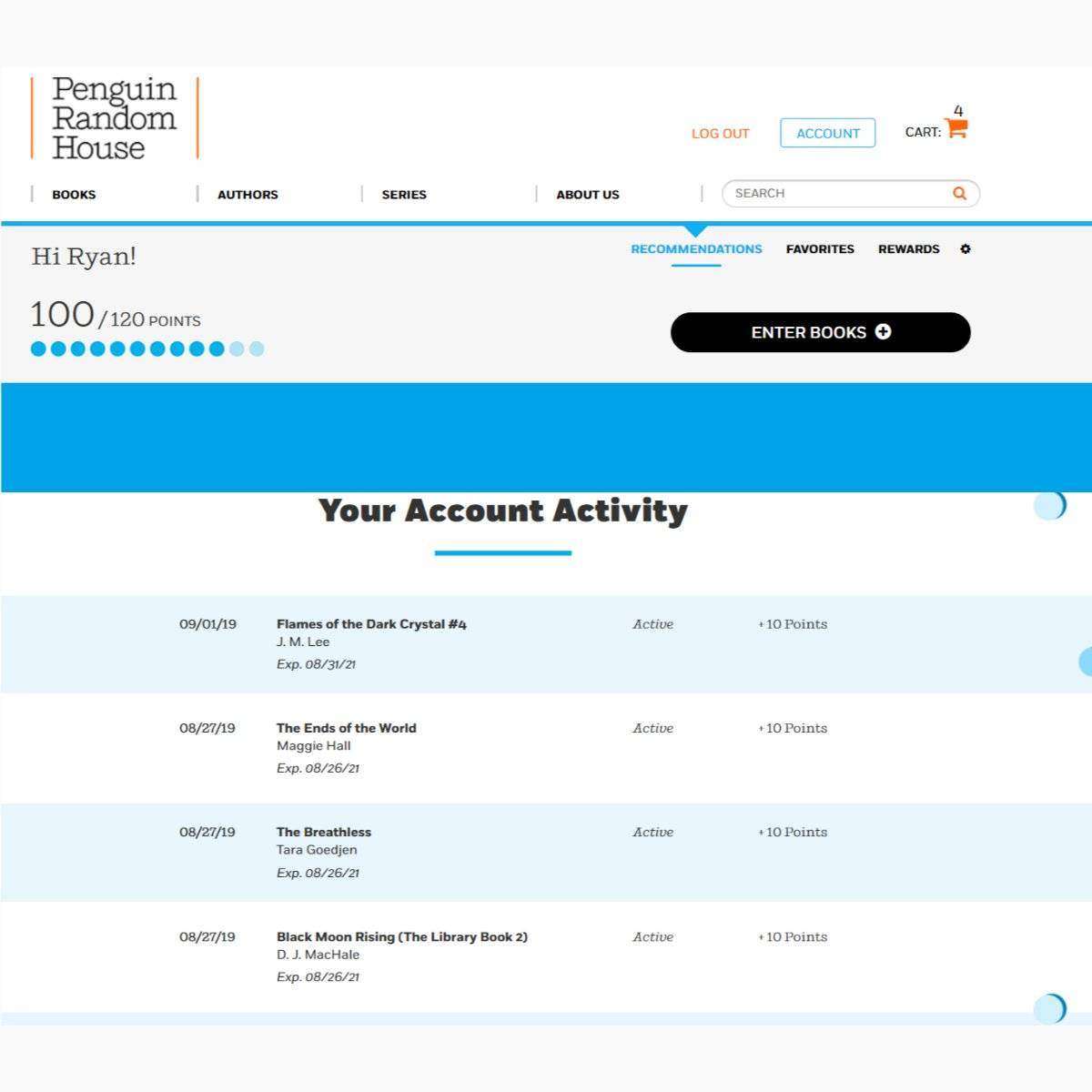1092x1092 pixels.
Task: Switch to the Recommendations tab
Action: 696,249
